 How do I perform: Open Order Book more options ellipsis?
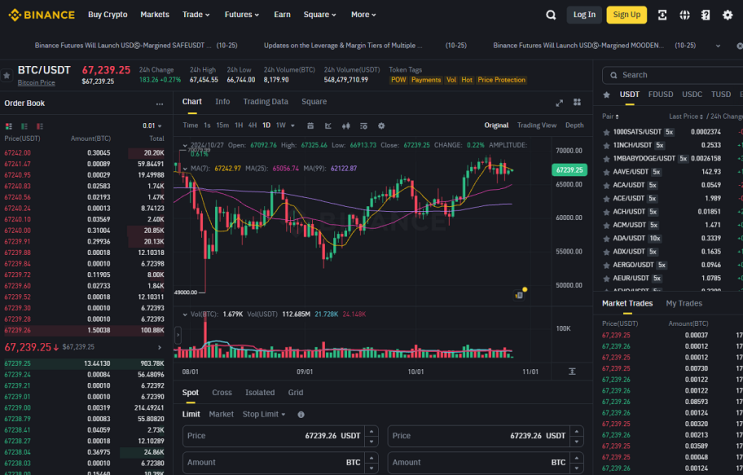[x=159, y=104]
